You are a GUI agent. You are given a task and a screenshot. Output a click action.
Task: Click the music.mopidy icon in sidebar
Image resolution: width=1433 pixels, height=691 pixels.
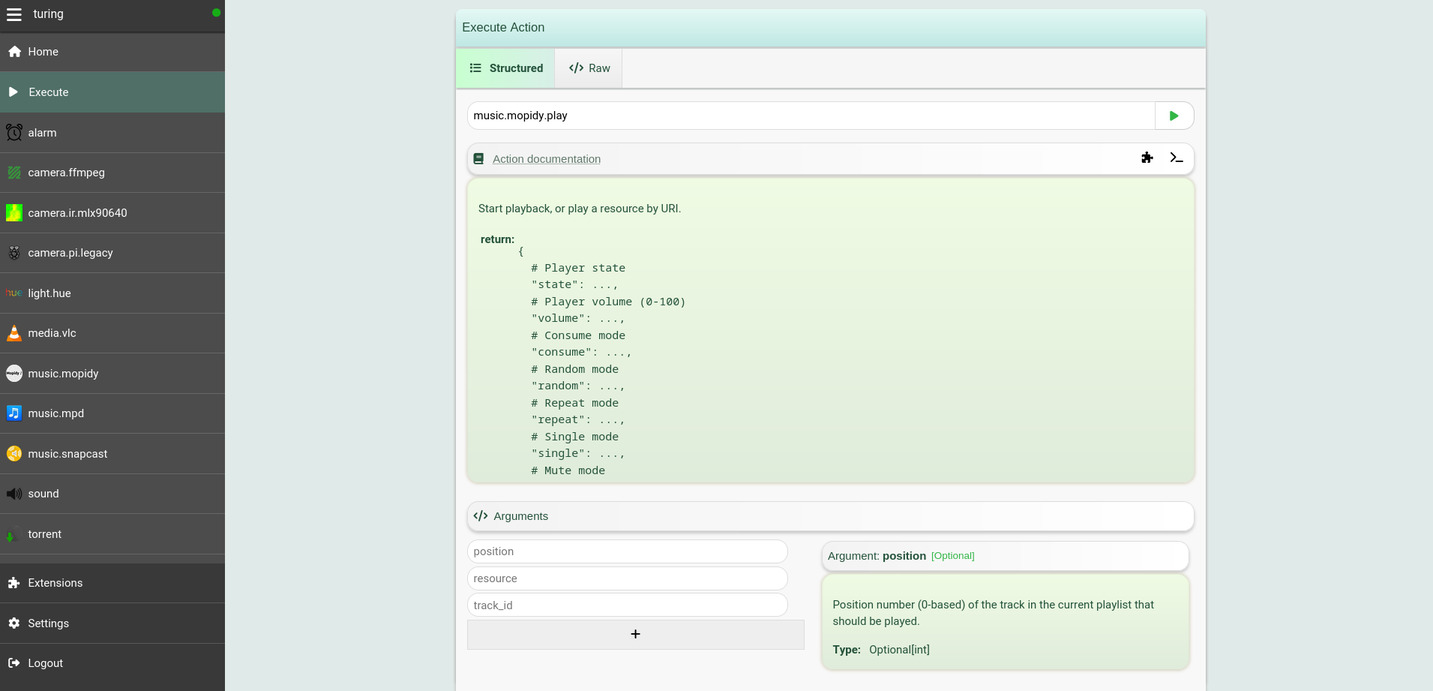click(x=14, y=373)
